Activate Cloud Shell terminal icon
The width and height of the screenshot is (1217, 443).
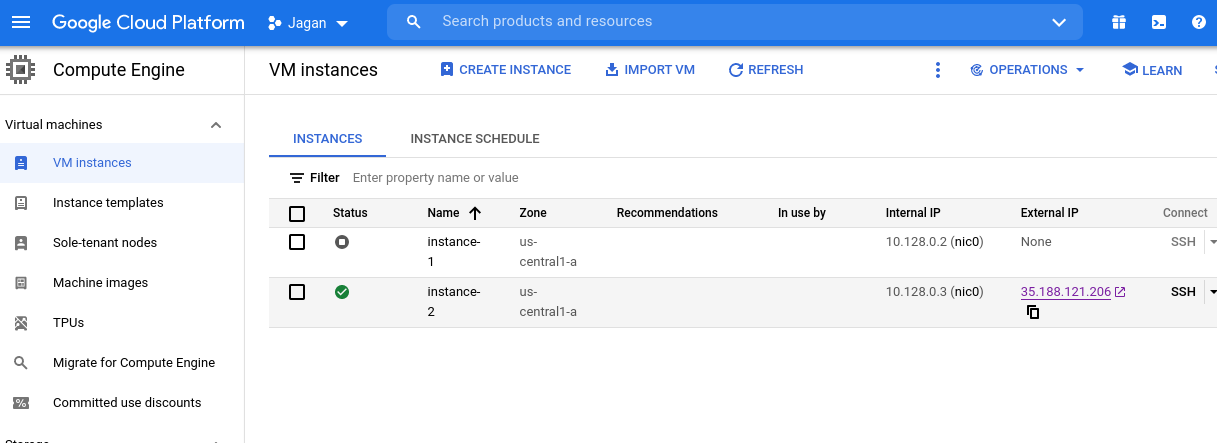click(x=1159, y=22)
